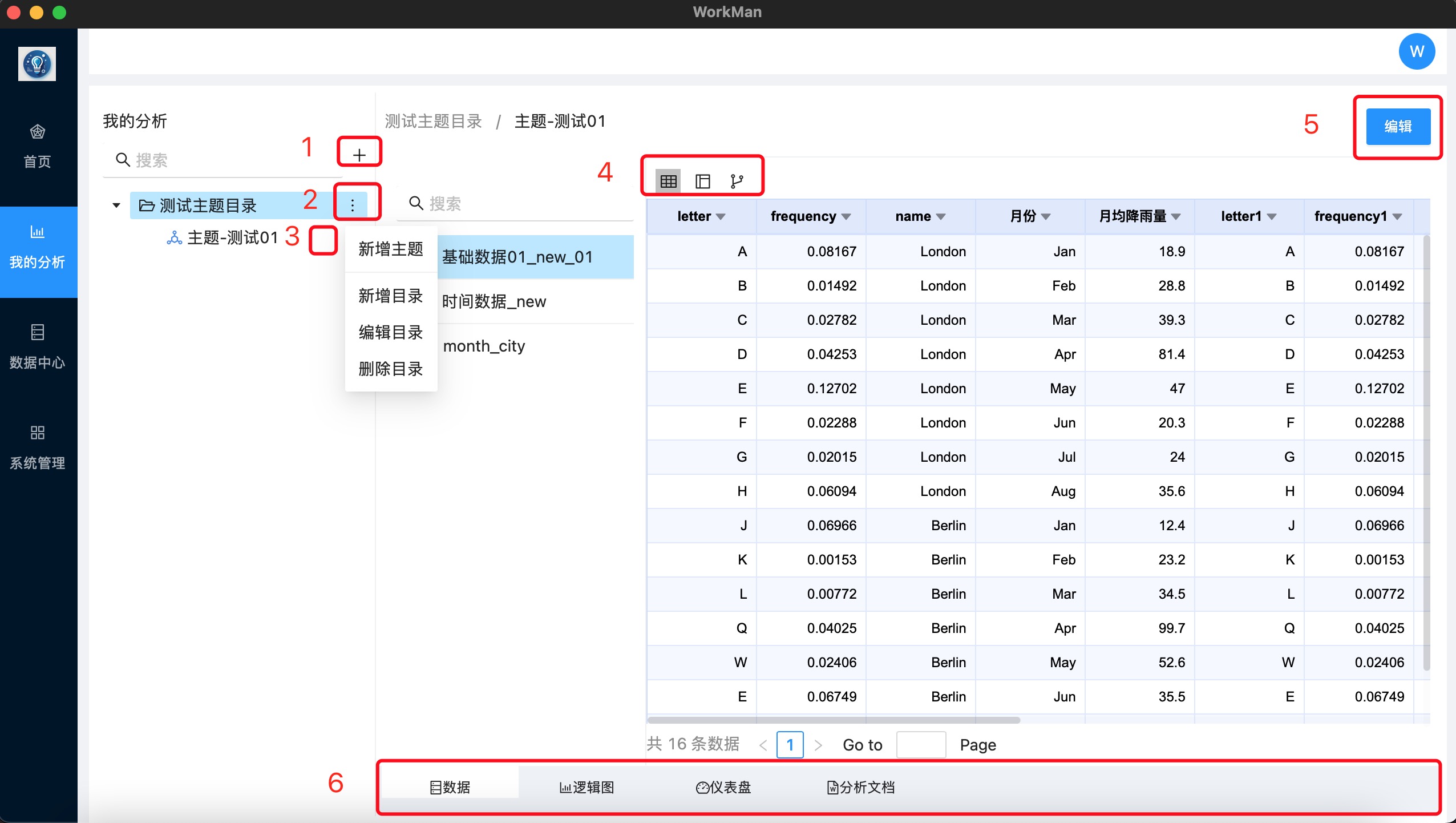Go to the previous page arrow

coord(763,745)
